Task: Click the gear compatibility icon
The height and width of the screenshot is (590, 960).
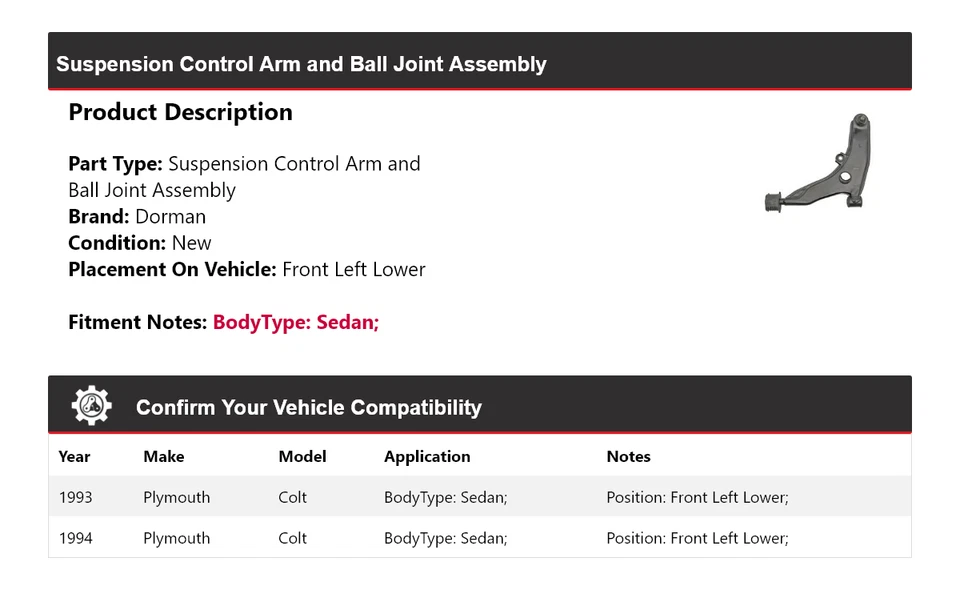Action: tap(91, 406)
